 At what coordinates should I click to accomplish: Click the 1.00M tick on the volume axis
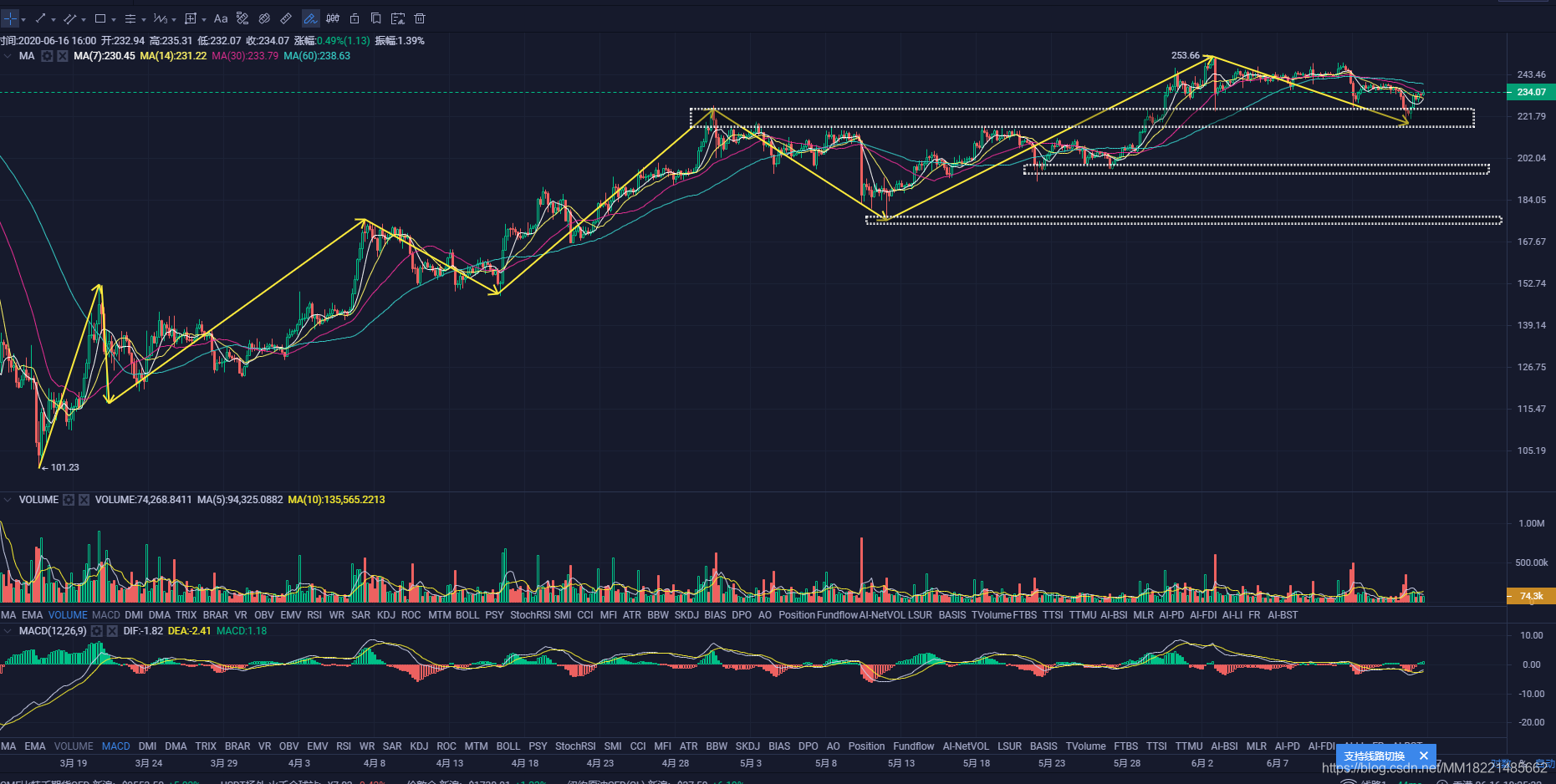click(x=1532, y=523)
